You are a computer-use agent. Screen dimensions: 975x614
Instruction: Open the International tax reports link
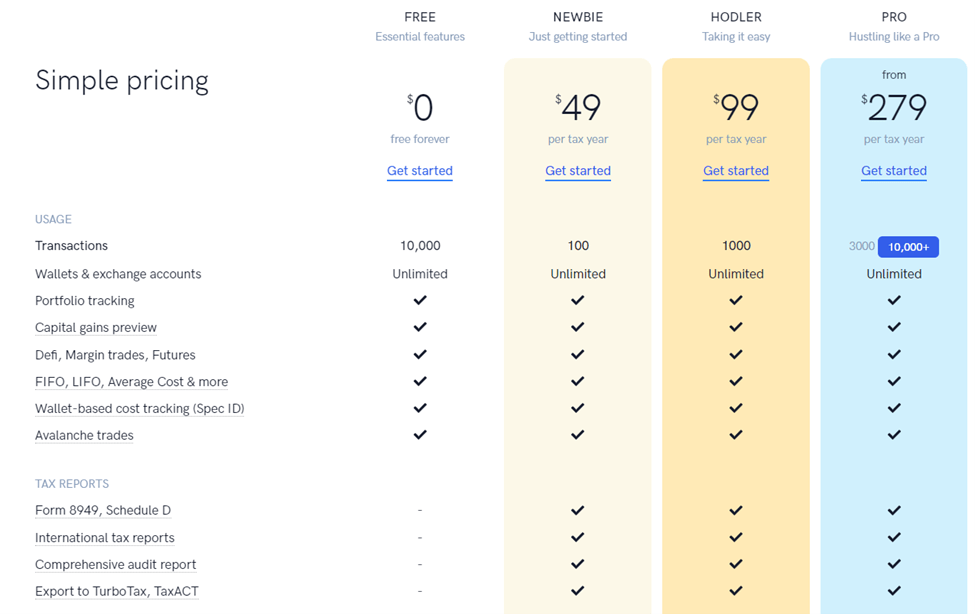click(x=104, y=538)
